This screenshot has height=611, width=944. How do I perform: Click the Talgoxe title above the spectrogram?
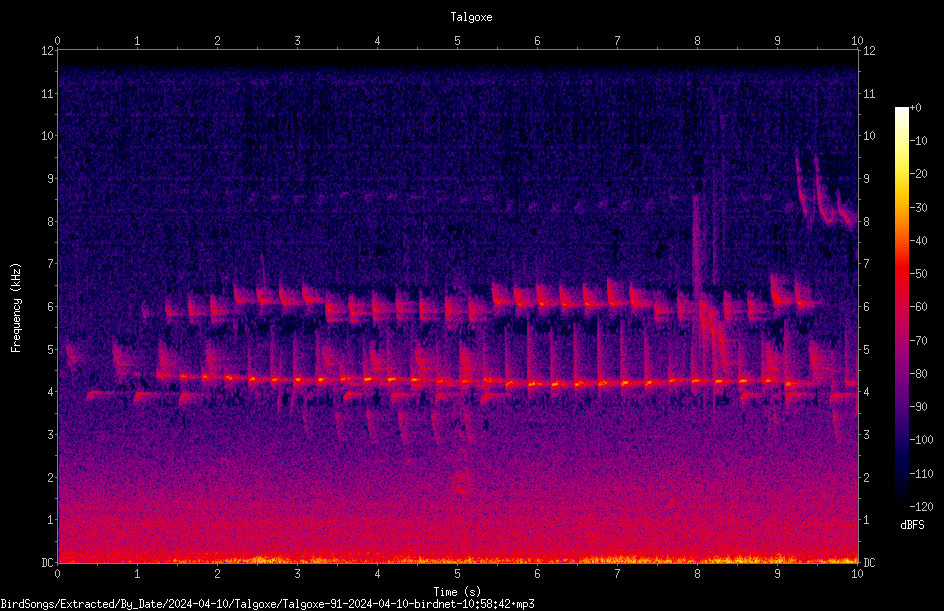471,17
